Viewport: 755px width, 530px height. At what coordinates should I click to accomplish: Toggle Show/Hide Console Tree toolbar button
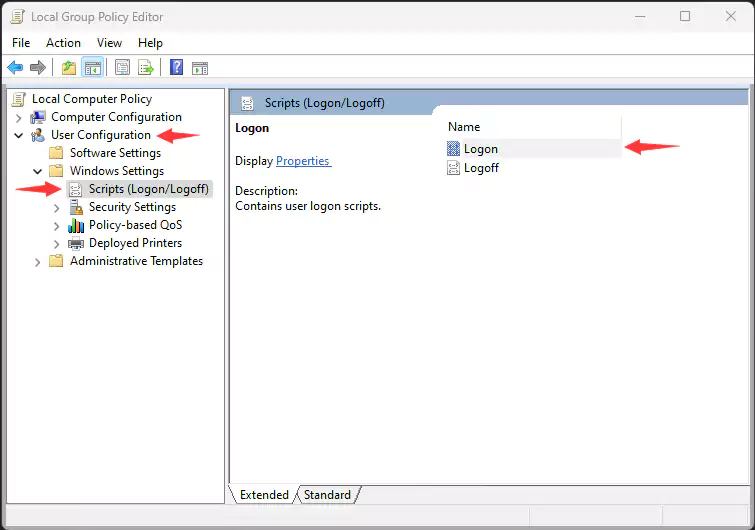click(x=92, y=68)
